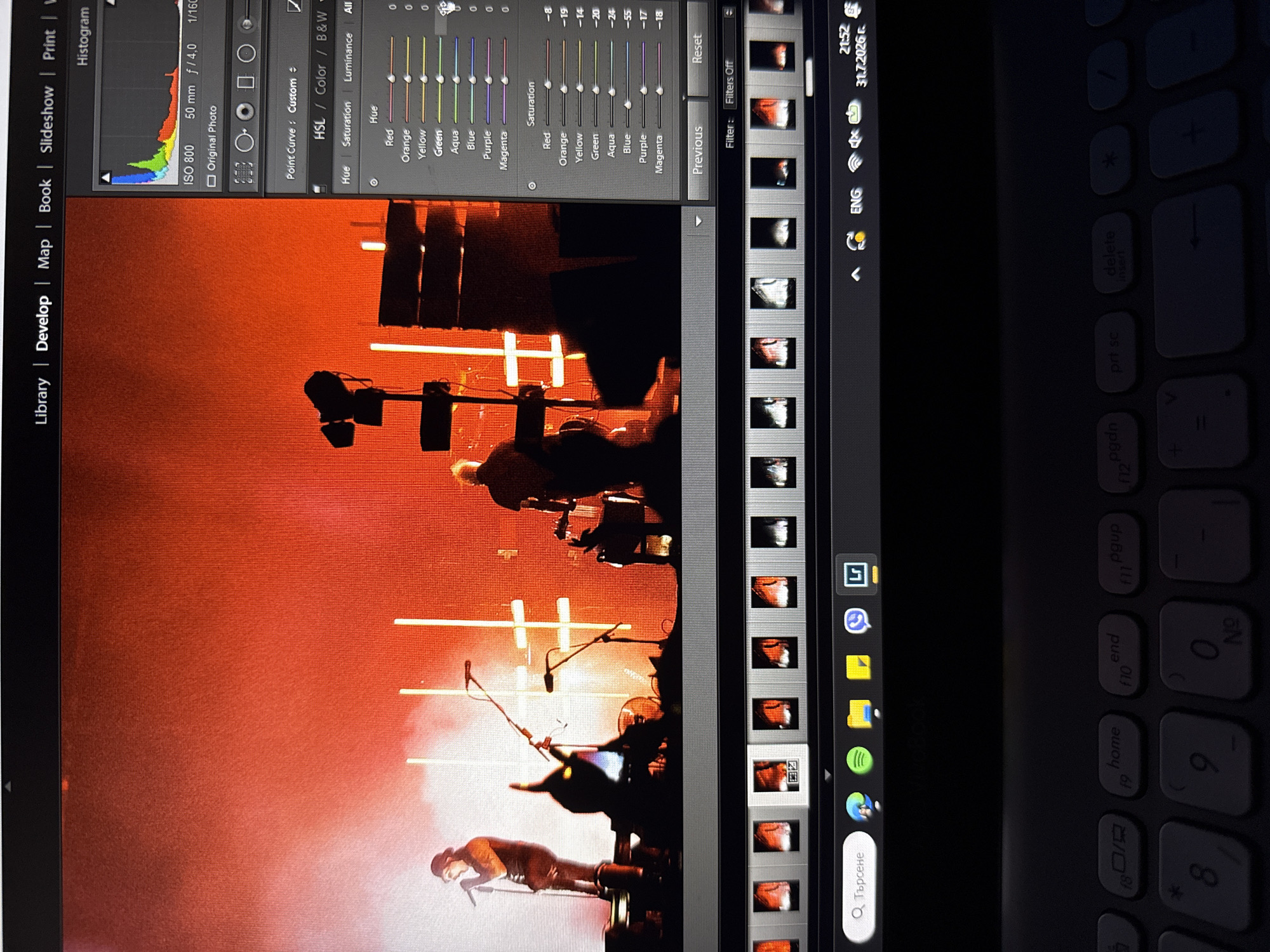
Task: Toggle histogram shadow clipping indicator triangle
Action: pos(105,178)
